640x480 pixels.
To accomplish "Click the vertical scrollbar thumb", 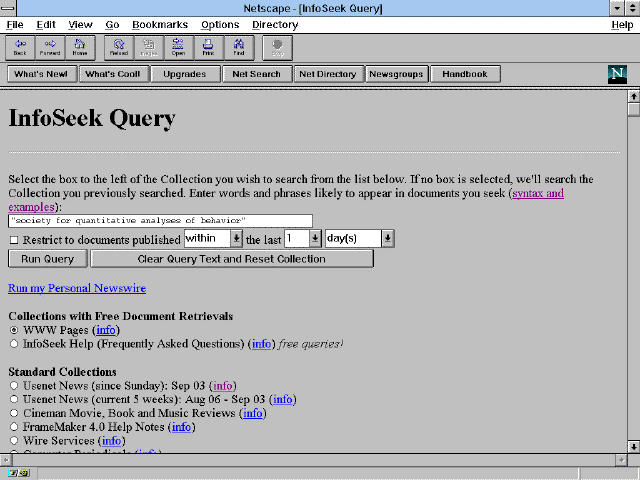I will point(633,110).
